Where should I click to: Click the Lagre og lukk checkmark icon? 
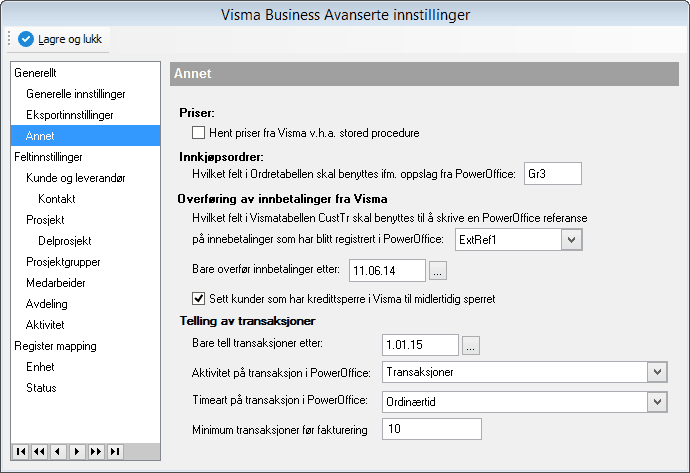click(x=26, y=39)
